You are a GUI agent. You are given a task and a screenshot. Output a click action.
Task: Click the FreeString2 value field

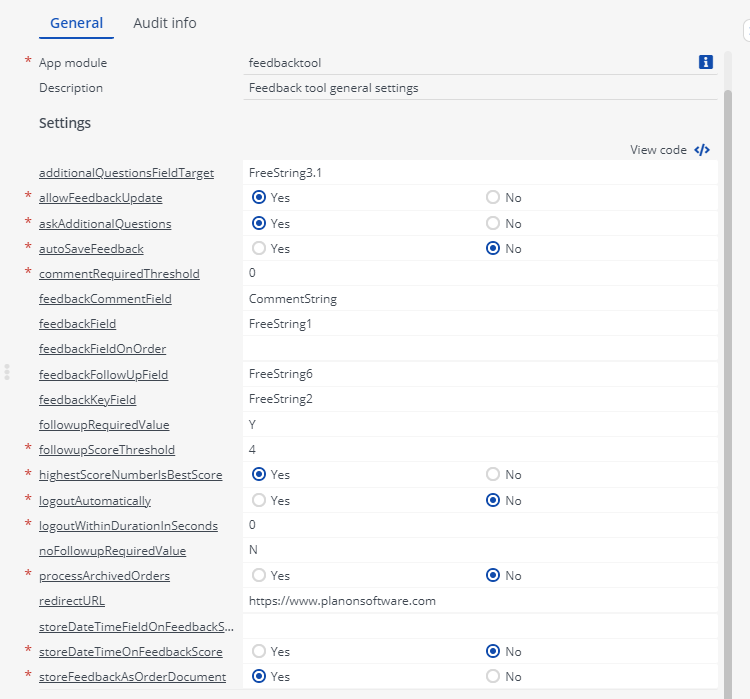point(480,399)
